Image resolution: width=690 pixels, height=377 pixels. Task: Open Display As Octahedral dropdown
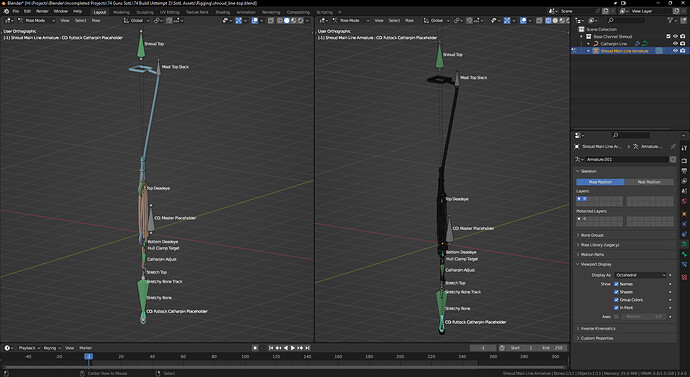(640, 275)
